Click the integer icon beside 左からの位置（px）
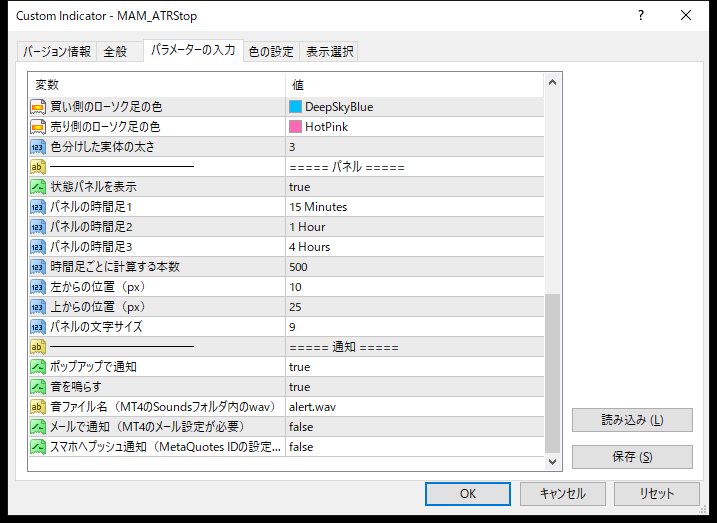 pos(37,287)
